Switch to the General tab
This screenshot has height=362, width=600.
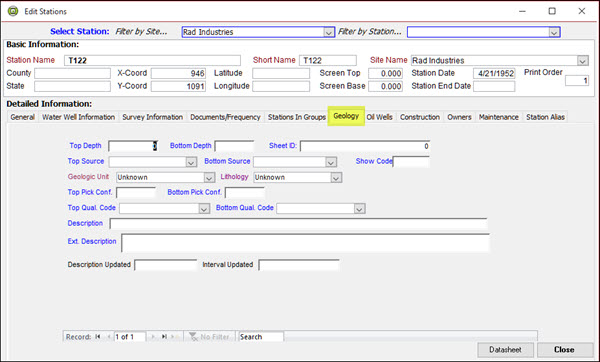click(x=23, y=117)
